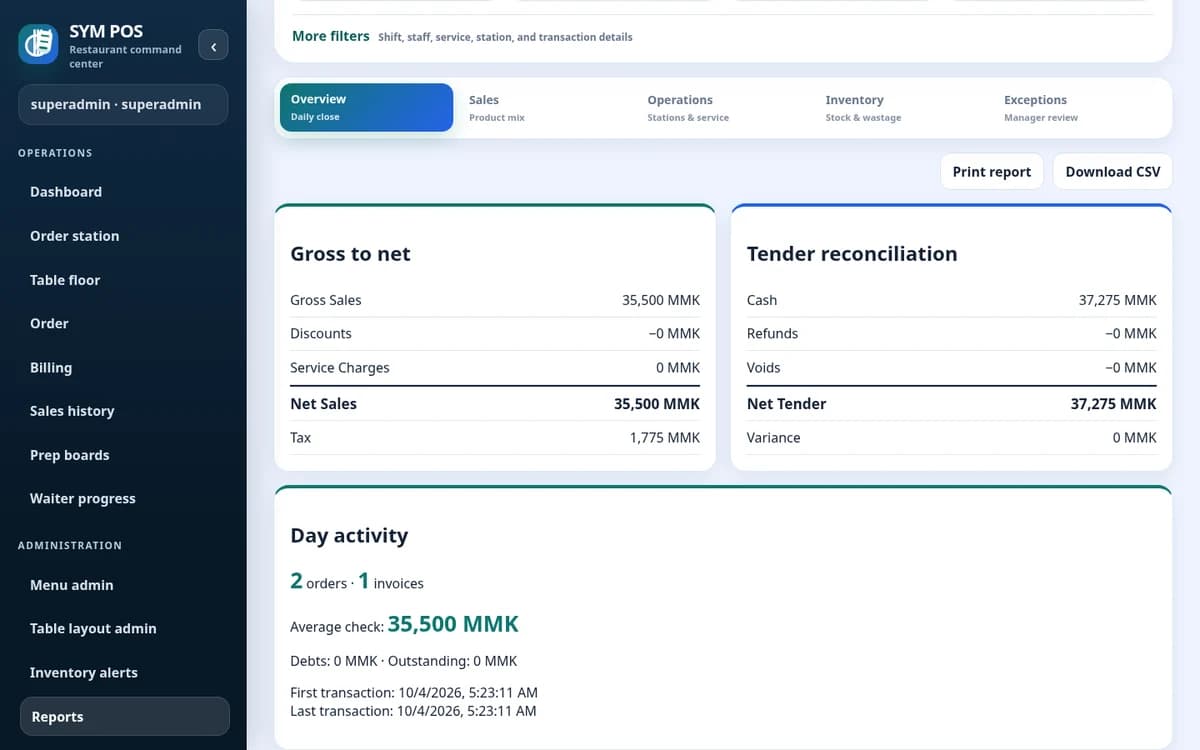Click the Refunds row label
Image resolution: width=1200 pixels, height=750 pixels.
click(772, 334)
